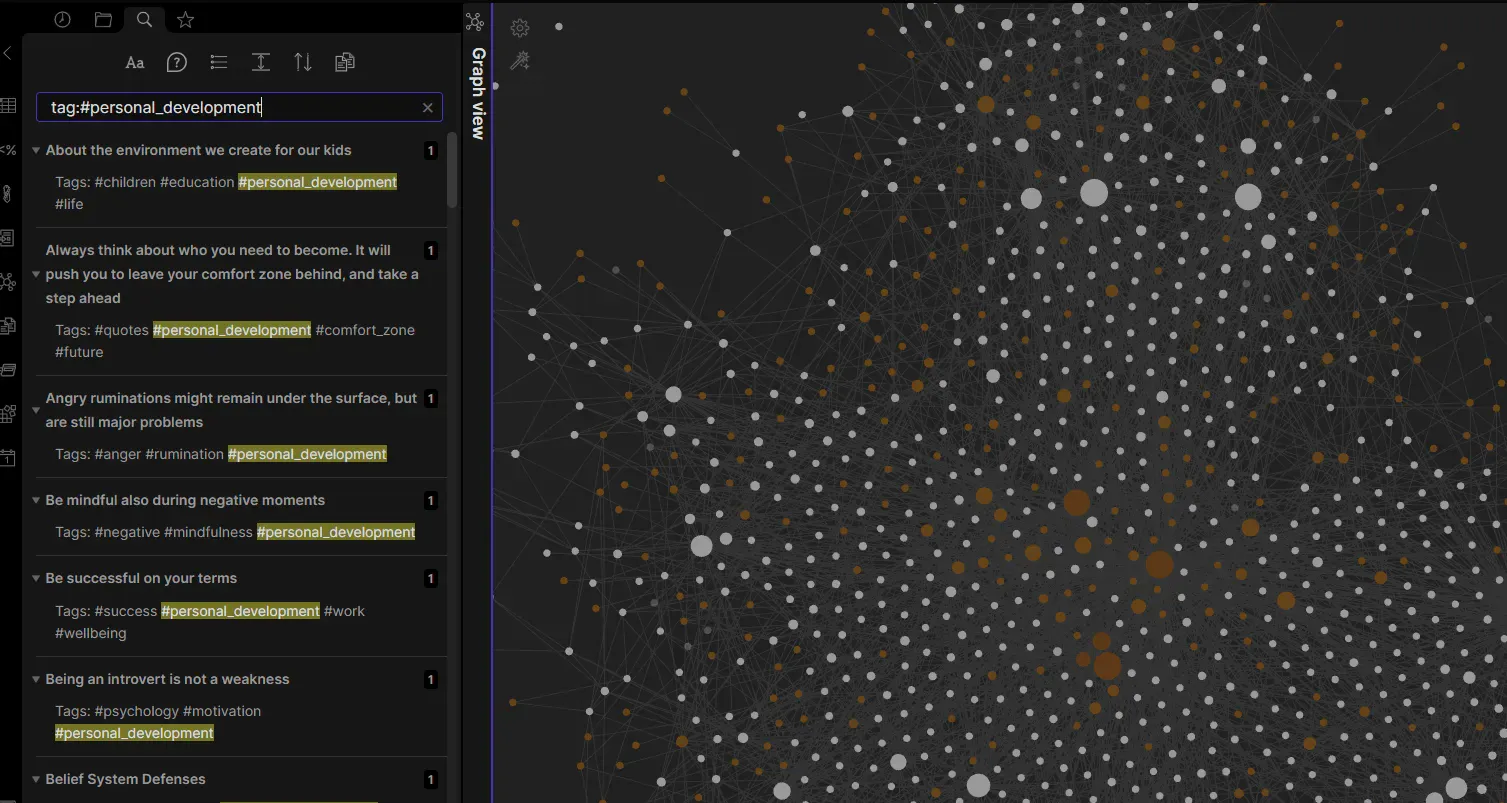The height and width of the screenshot is (803, 1507).
Task: Switch to the File explorer folder tab
Action: coord(103,19)
